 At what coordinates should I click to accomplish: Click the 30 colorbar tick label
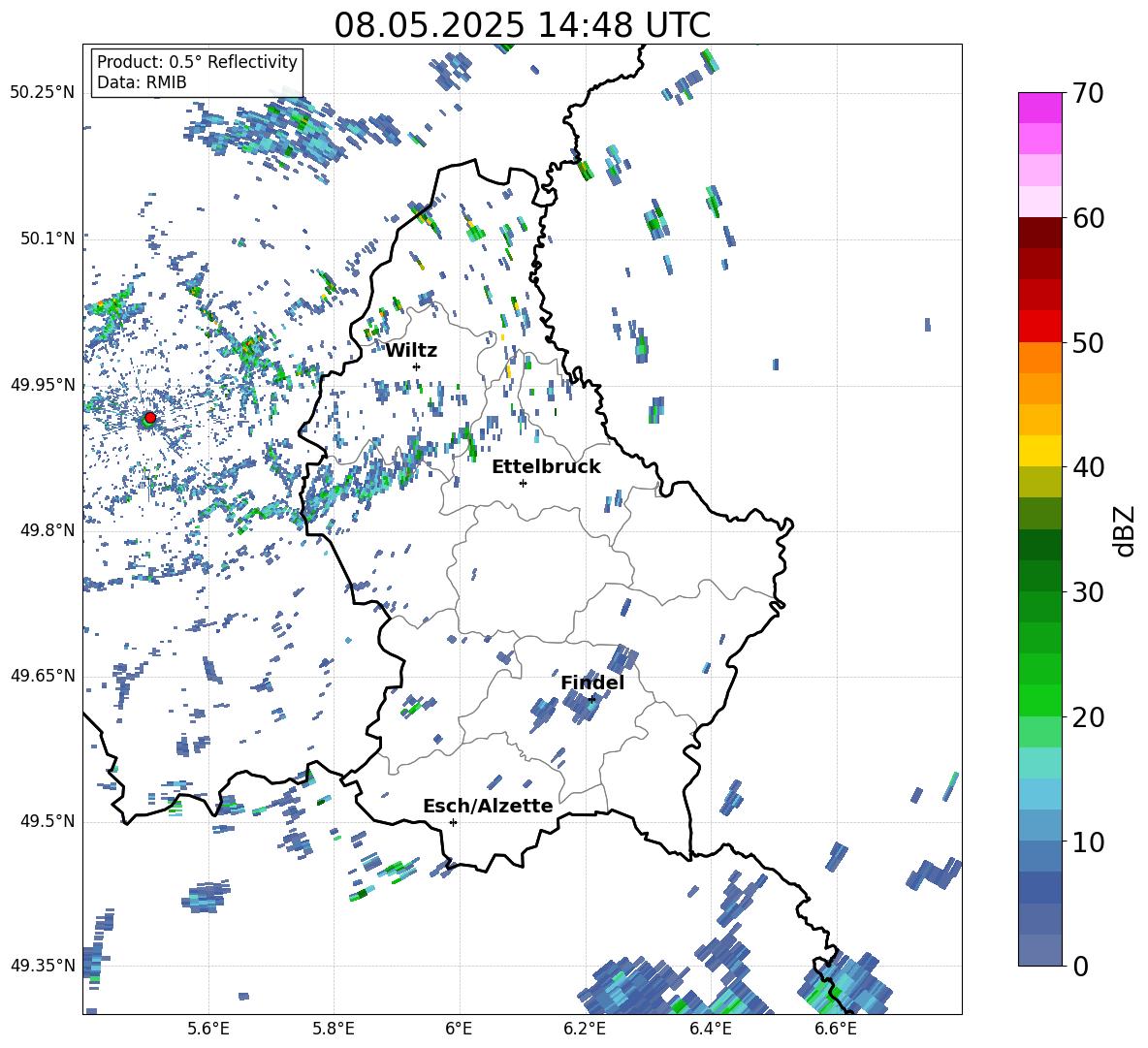click(x=1088, y=592)
